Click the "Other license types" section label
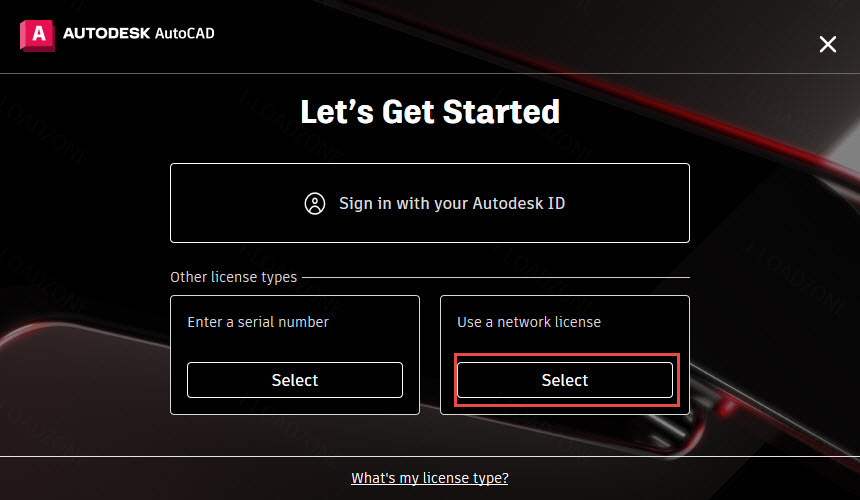This screenshot has height=500, width=860. pos(233,277)
